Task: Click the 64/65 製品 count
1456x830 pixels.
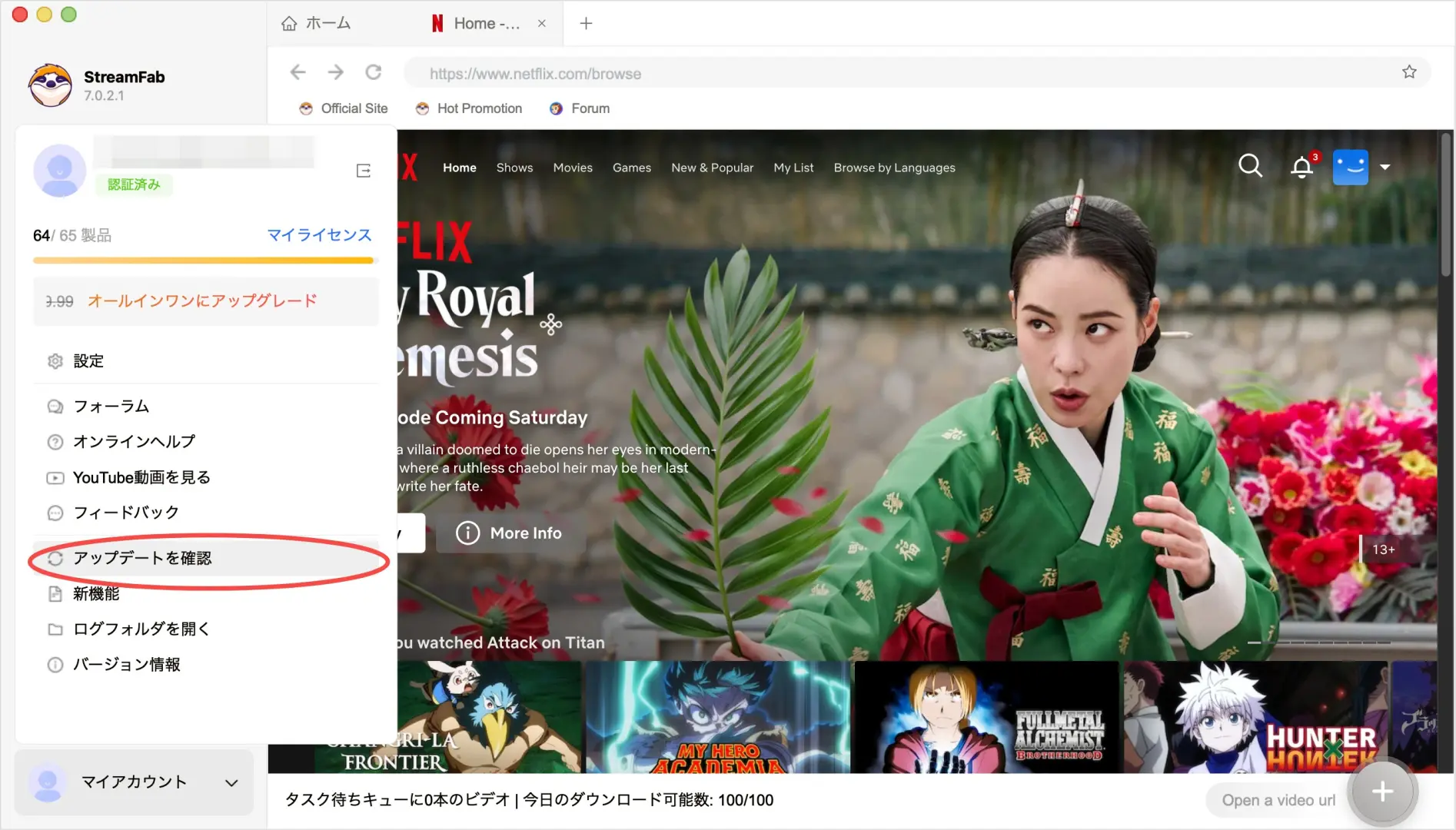Action: [72, 235]
